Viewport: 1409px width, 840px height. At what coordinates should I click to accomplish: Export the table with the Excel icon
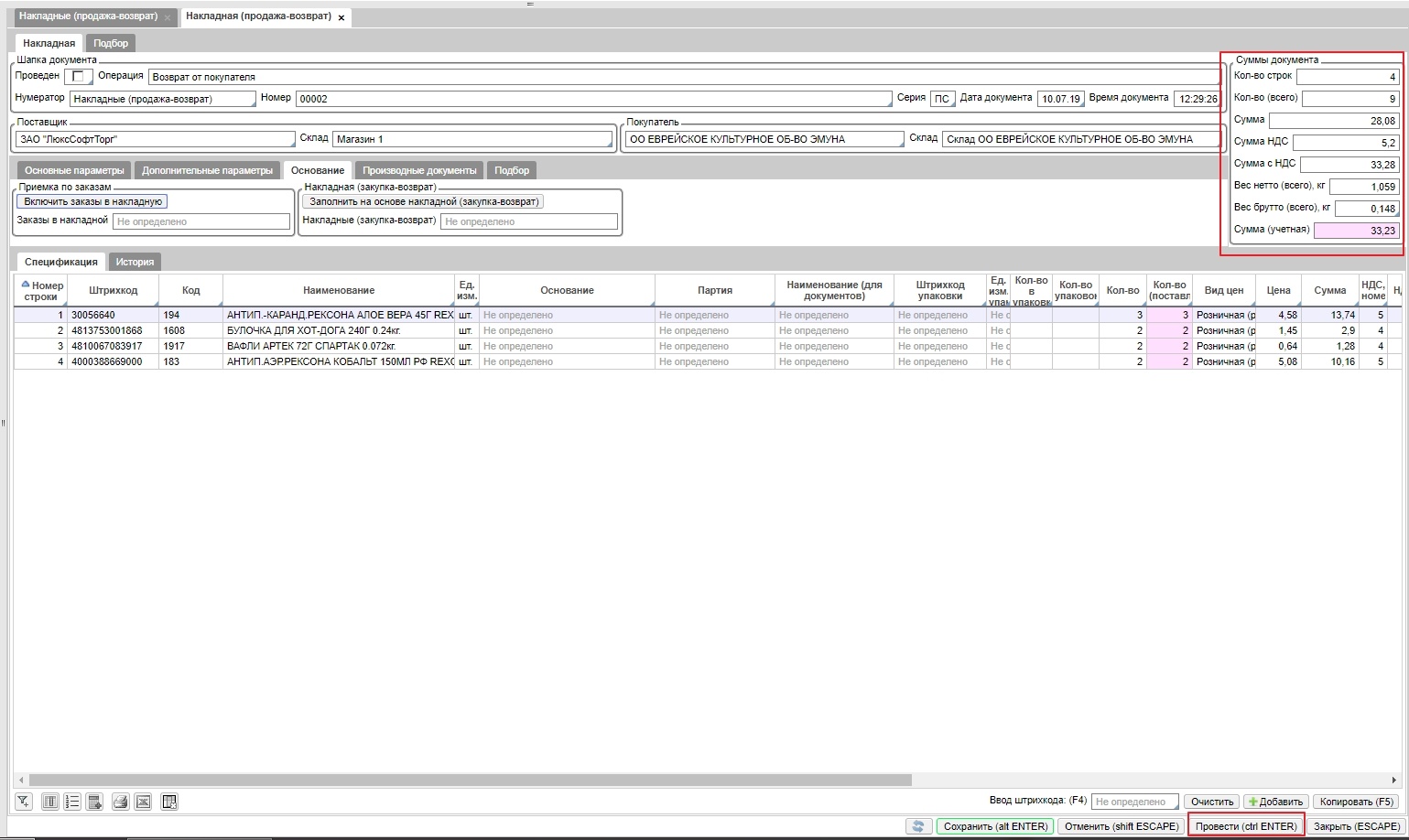point(143,802)
